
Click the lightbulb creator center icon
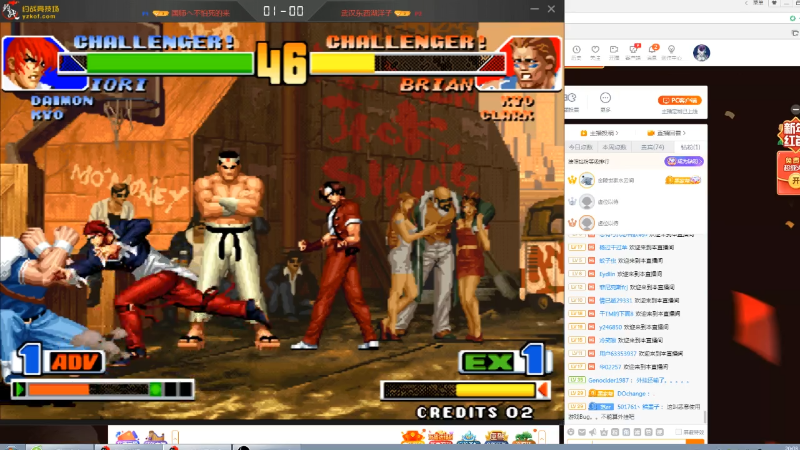(671, 50)
